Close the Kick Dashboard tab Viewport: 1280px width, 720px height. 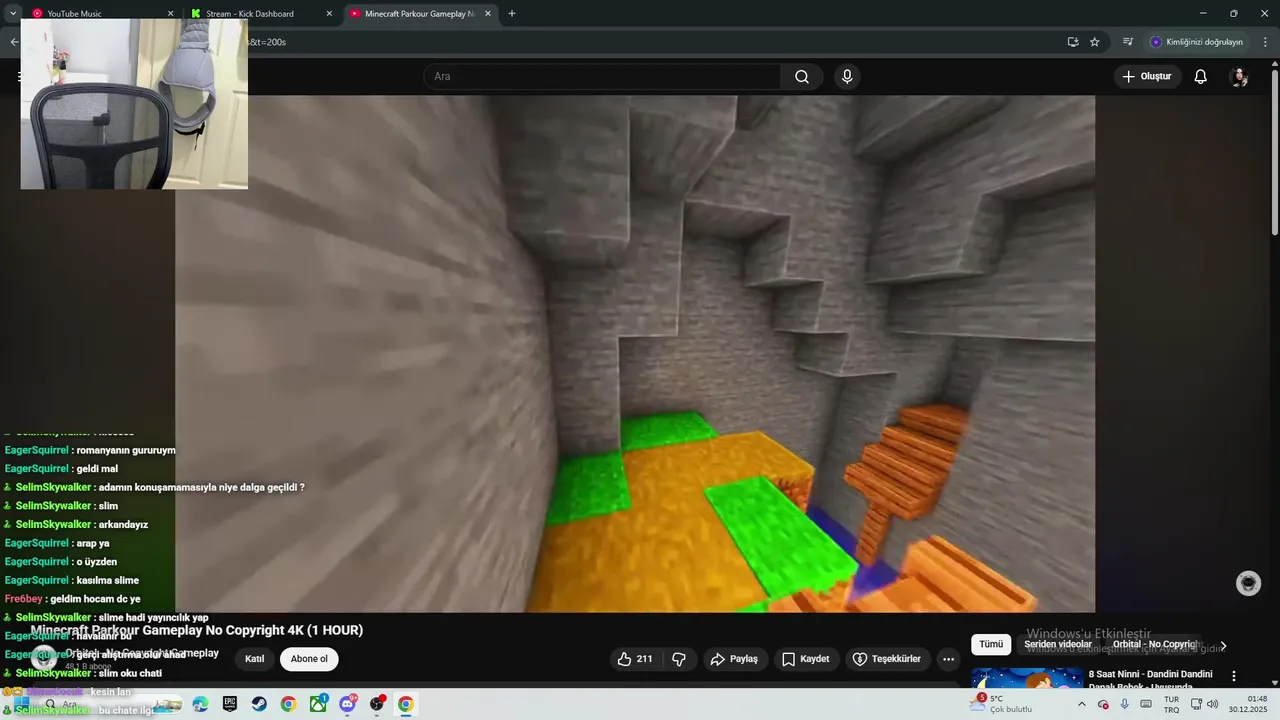pos(329,14)
